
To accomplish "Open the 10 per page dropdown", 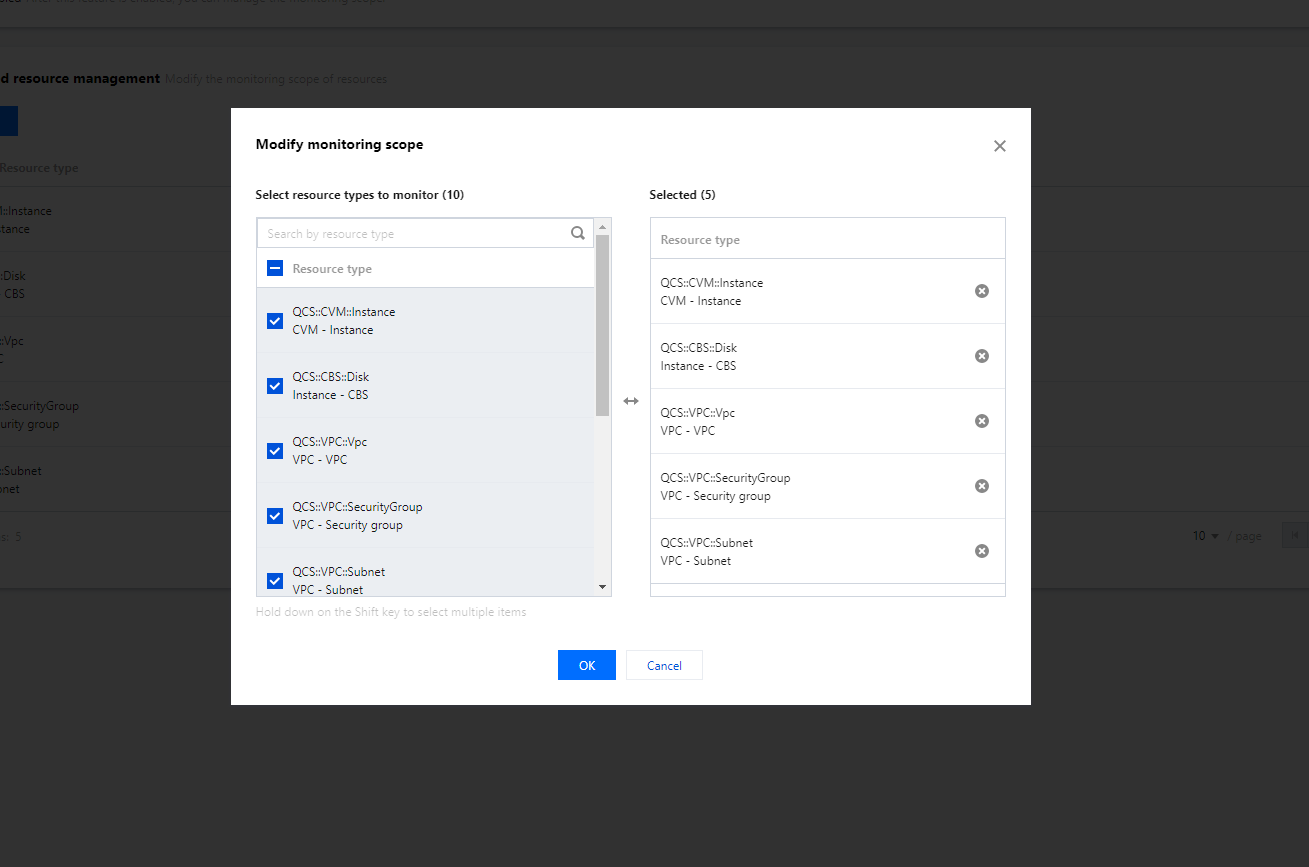I will (1206, 536).
